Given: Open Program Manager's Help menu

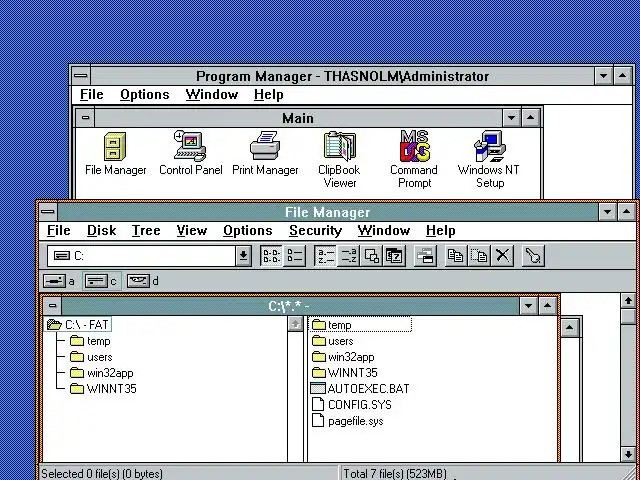Looking at the screenshot, I should pyautogui.click(x=268, y=95).
